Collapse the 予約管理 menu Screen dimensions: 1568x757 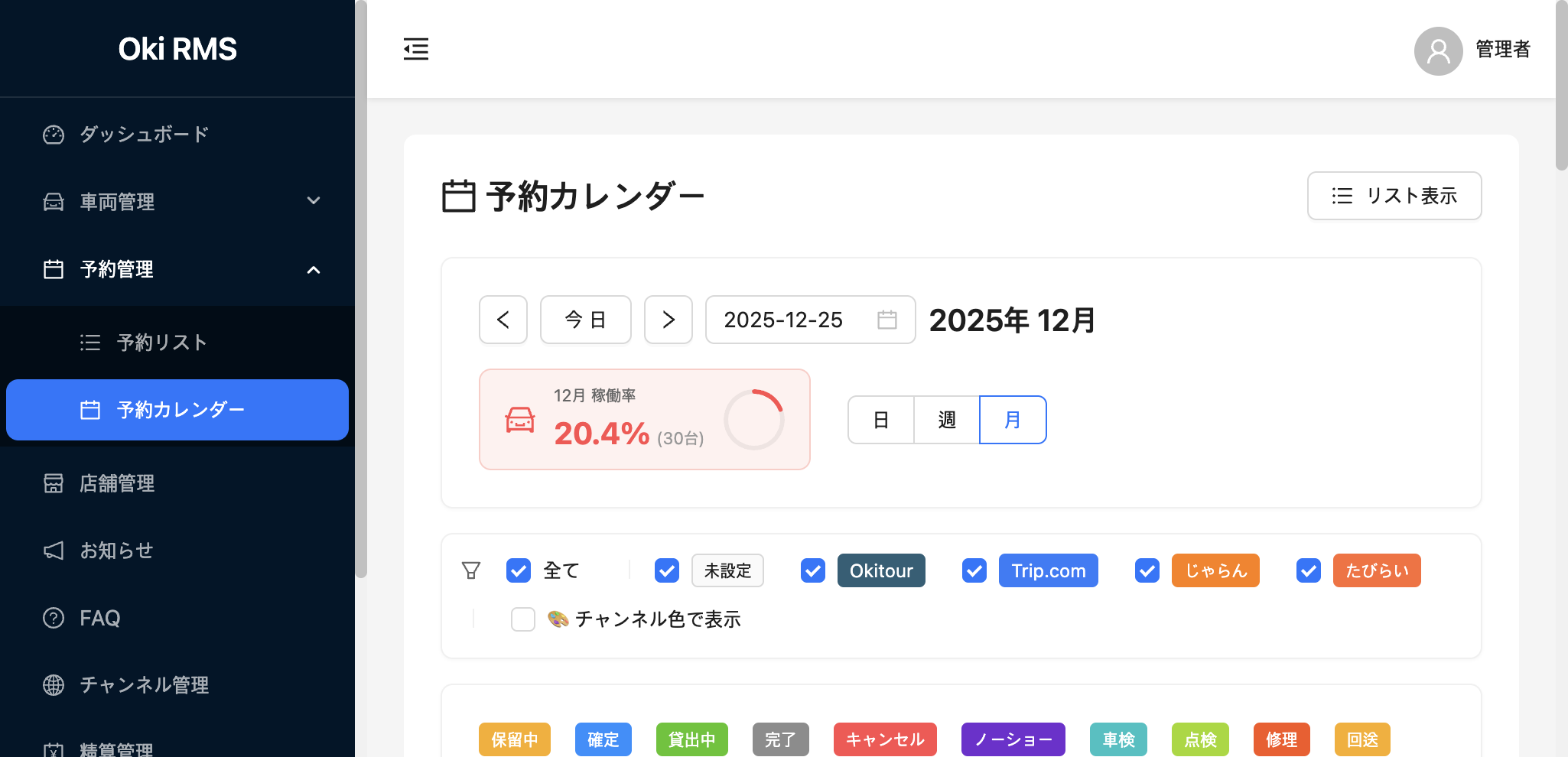pyautogui.click(x=313, y=269)
